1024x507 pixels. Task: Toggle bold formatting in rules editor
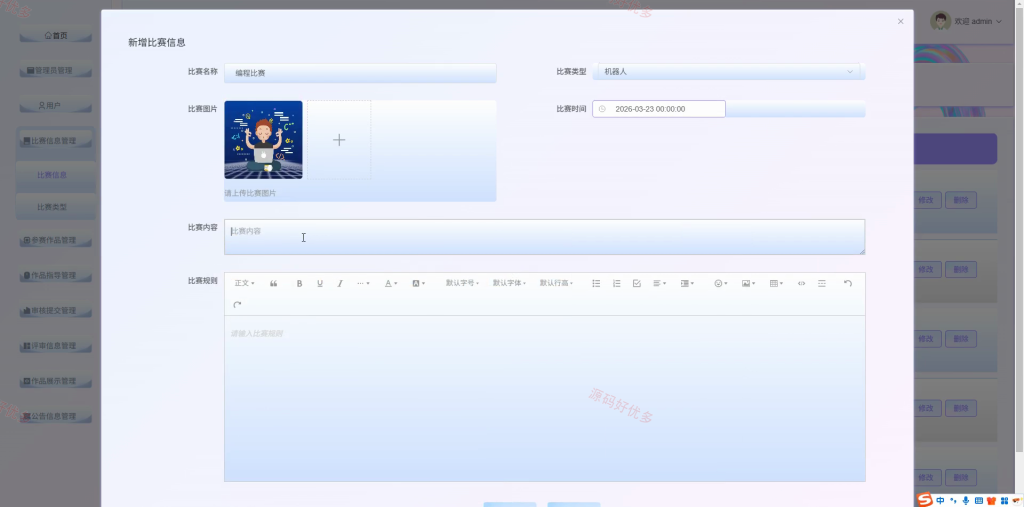click(x=300, y=284)
